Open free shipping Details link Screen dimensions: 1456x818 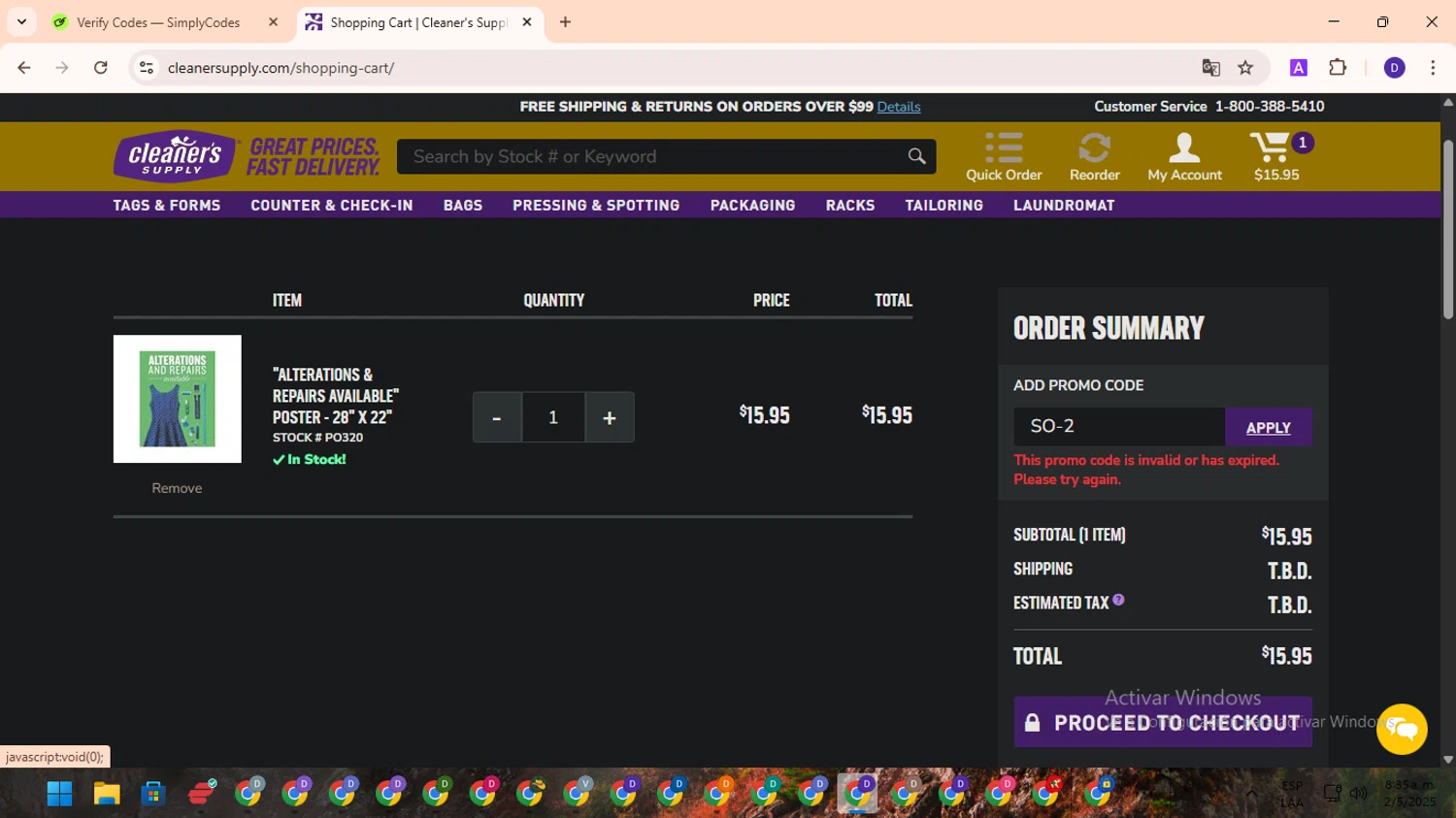[899, 107]
